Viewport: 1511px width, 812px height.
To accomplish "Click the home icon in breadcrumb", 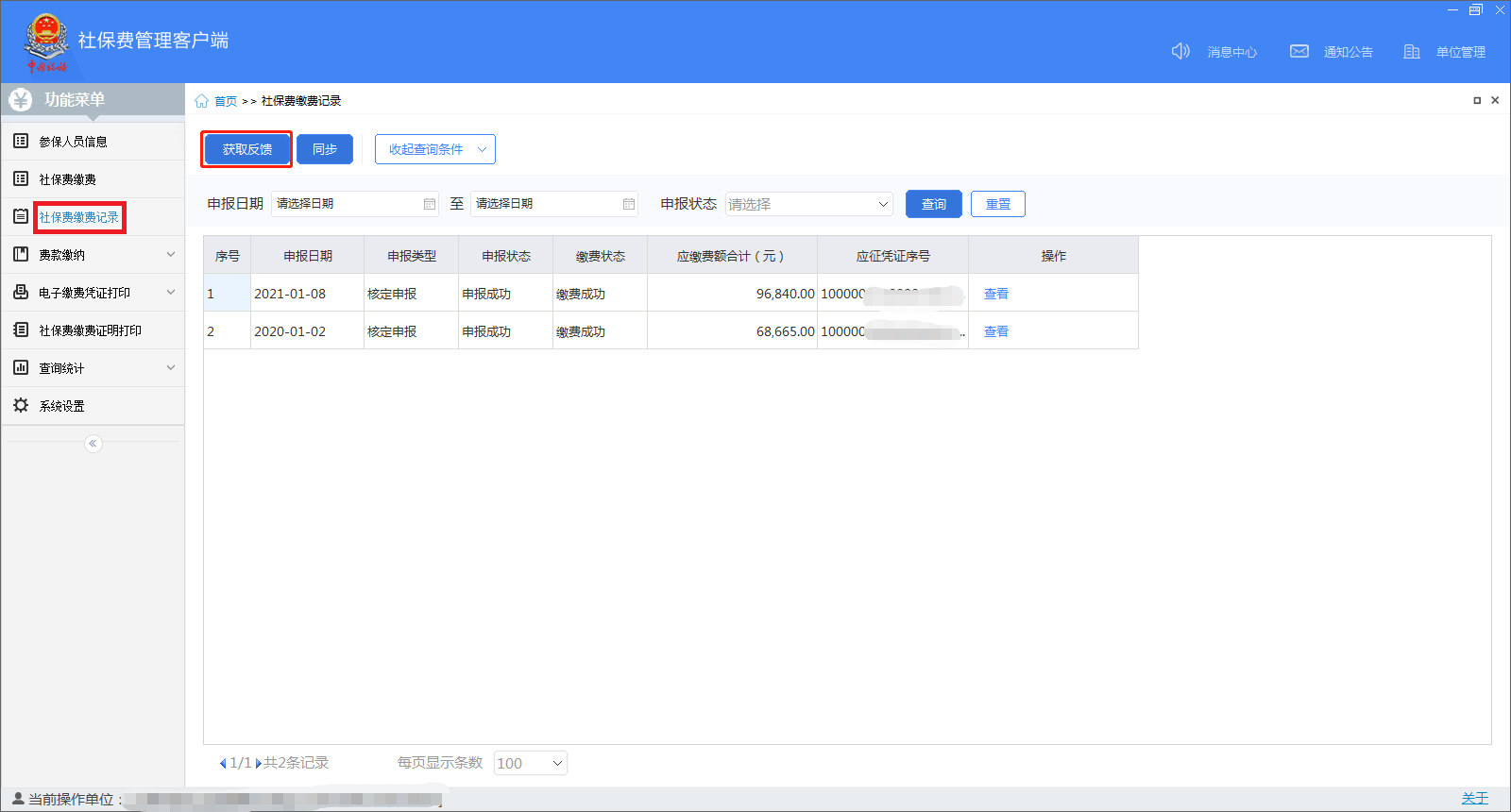I will (201, 101).
